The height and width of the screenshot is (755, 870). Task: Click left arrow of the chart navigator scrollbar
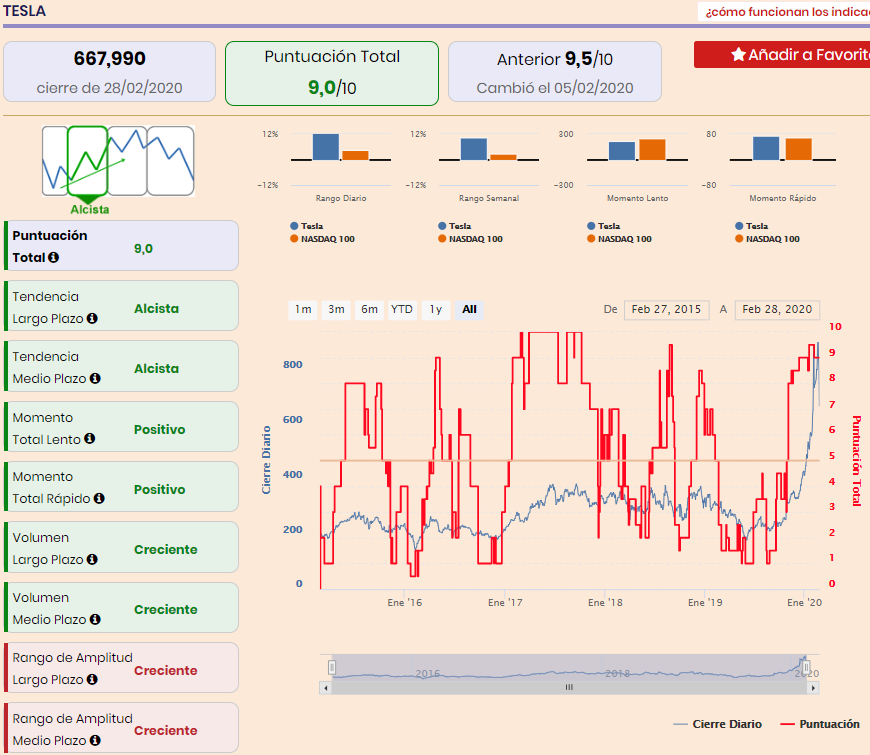click(326, 688)
